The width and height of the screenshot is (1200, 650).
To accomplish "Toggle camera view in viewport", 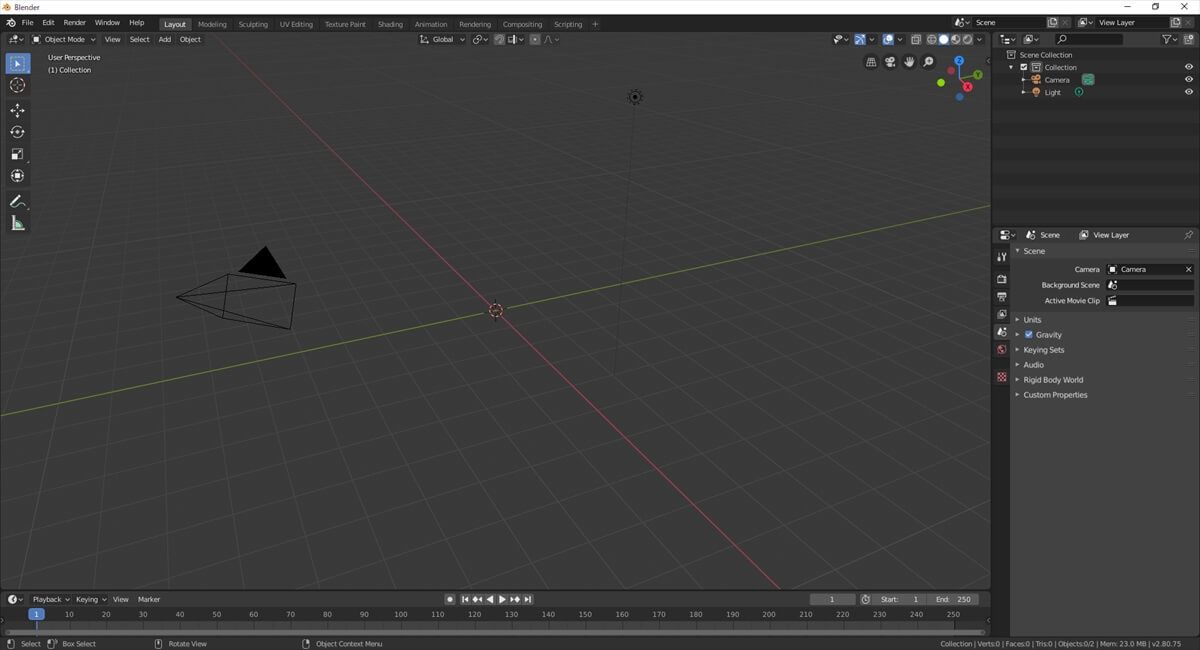I will 889,62.
